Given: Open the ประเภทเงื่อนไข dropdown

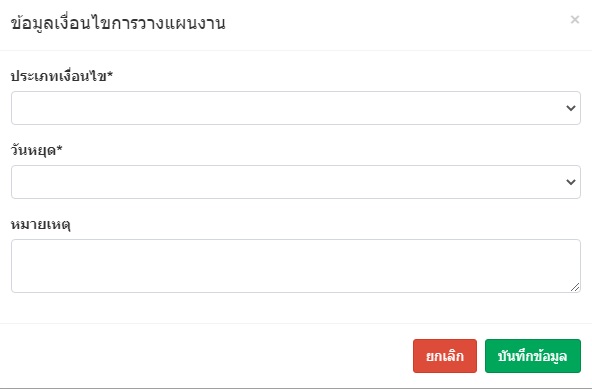Looking at the screenshot, I should (296, 108).
